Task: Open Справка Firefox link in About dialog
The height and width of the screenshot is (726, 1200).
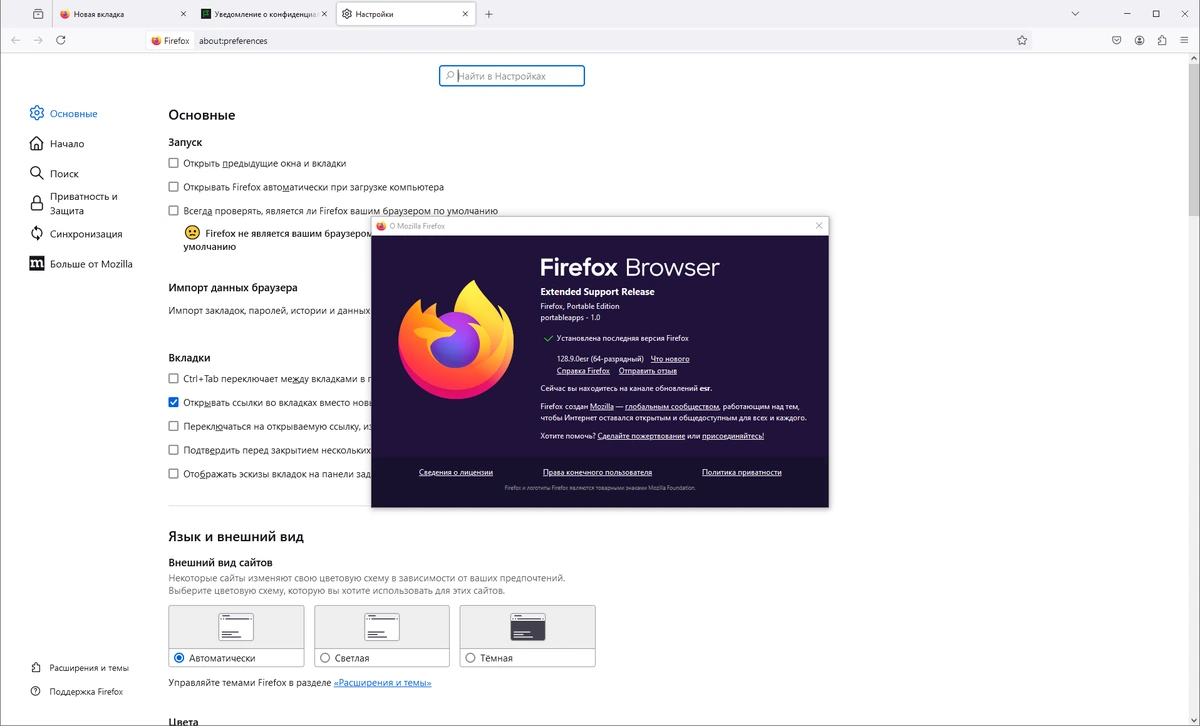Action: [583, 371]
